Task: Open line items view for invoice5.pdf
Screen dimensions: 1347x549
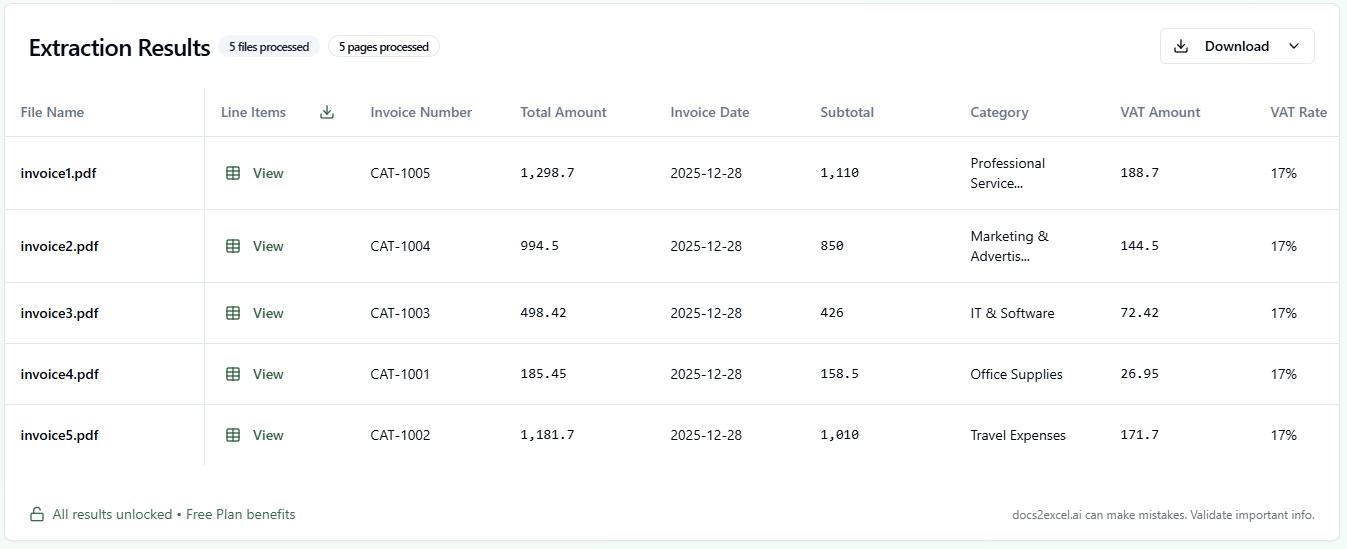Action: tap(268, 435)
